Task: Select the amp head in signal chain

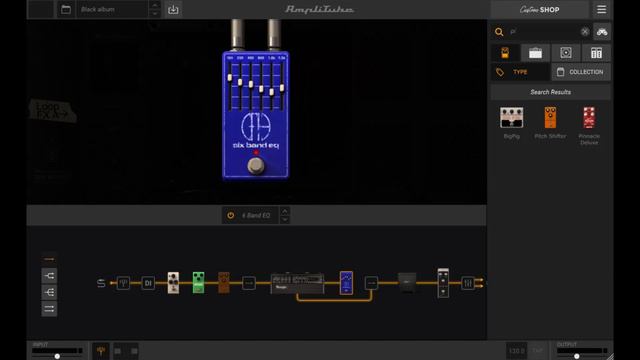Action: pyautogui.click(x=298, y=283)
